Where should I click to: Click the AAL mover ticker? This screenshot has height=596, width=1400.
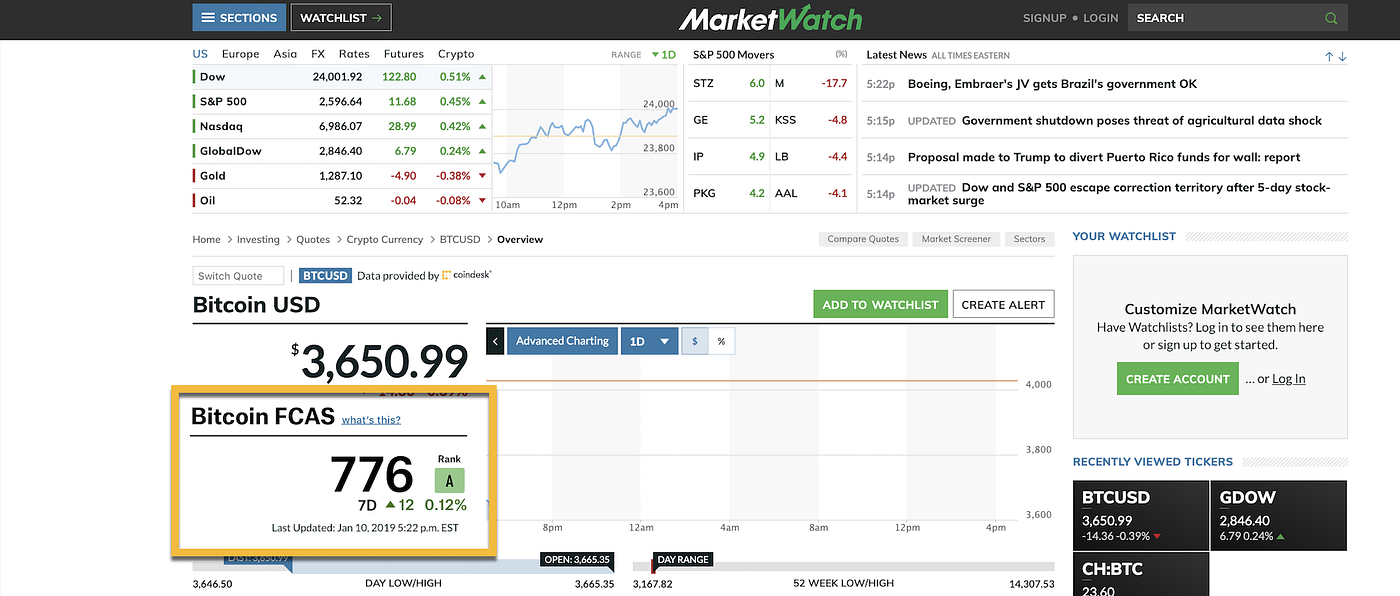click(x=786, y=193)
